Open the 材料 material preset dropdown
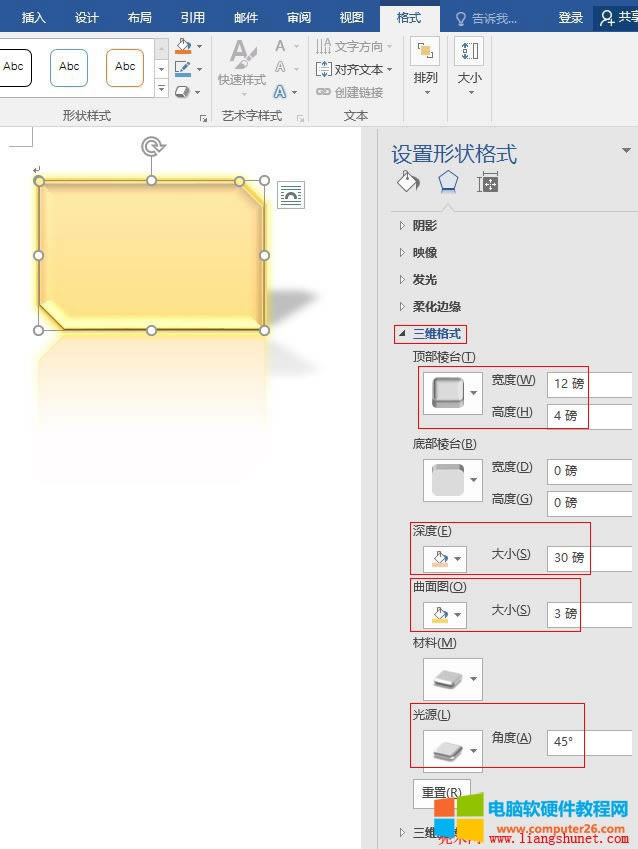The image size is (638, 849). click(x=453, y=679)
